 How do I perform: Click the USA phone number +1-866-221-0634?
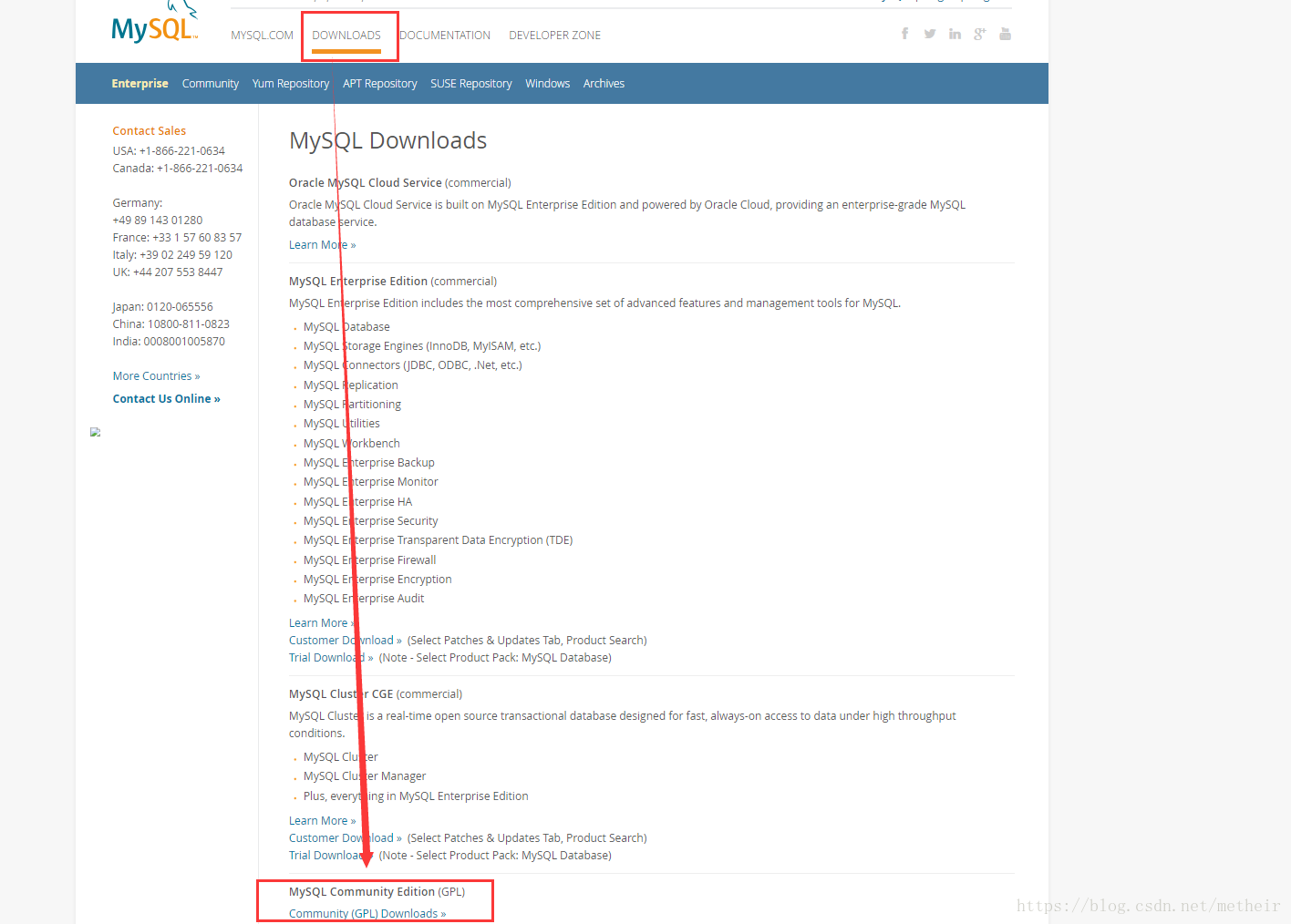[181, 151]
